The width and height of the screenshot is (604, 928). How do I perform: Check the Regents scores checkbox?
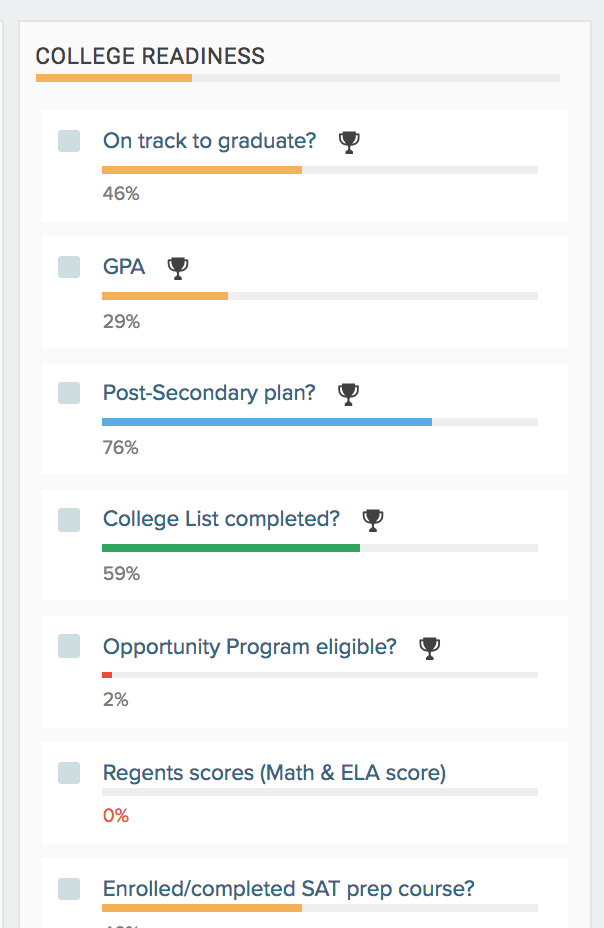[69, 773]
